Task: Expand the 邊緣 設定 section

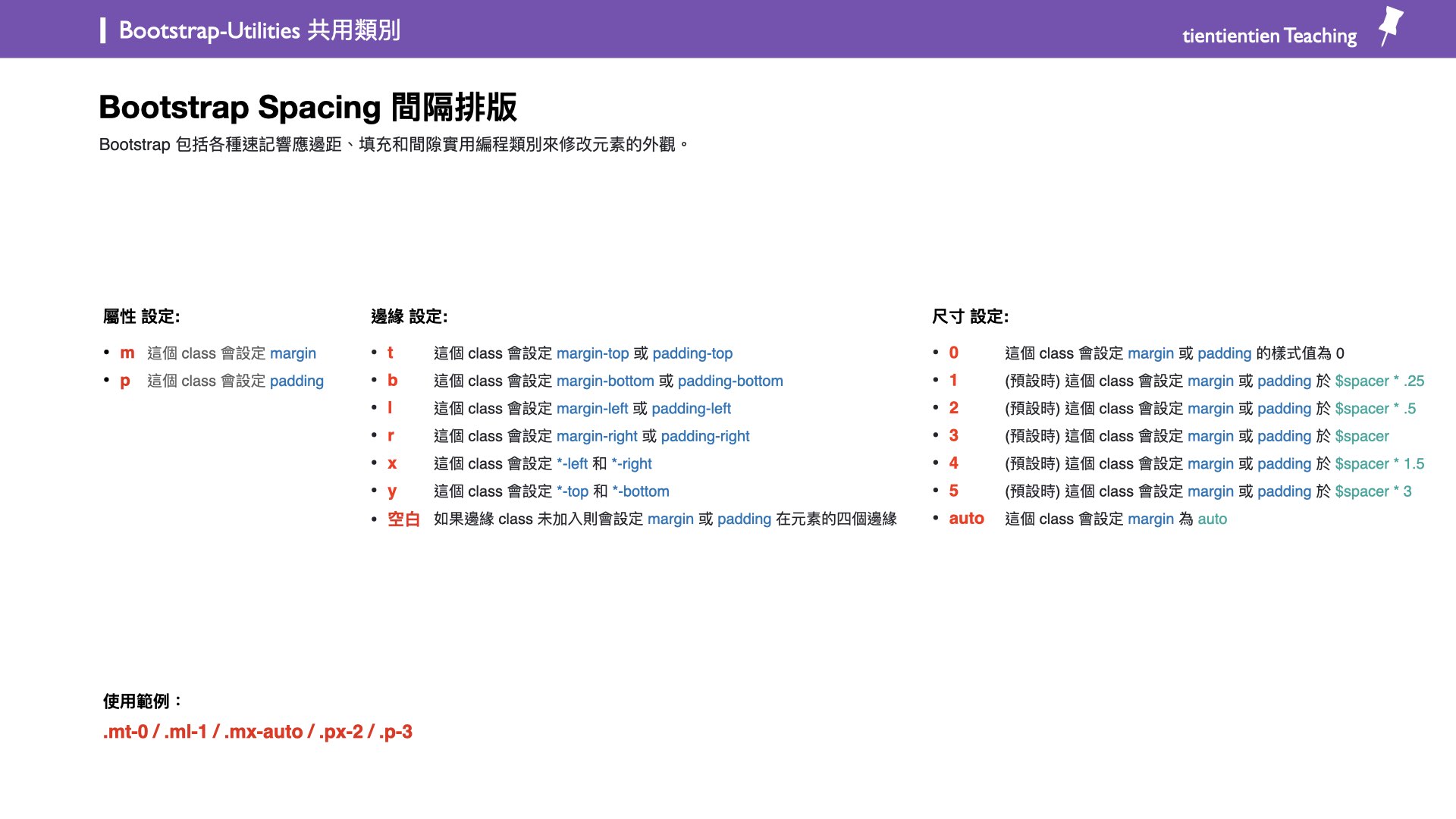Action: point(409,316)
